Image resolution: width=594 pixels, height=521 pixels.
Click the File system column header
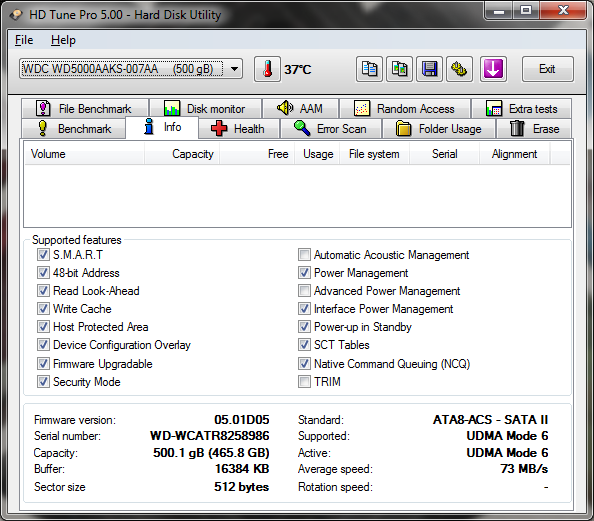(x=374, y=154)
